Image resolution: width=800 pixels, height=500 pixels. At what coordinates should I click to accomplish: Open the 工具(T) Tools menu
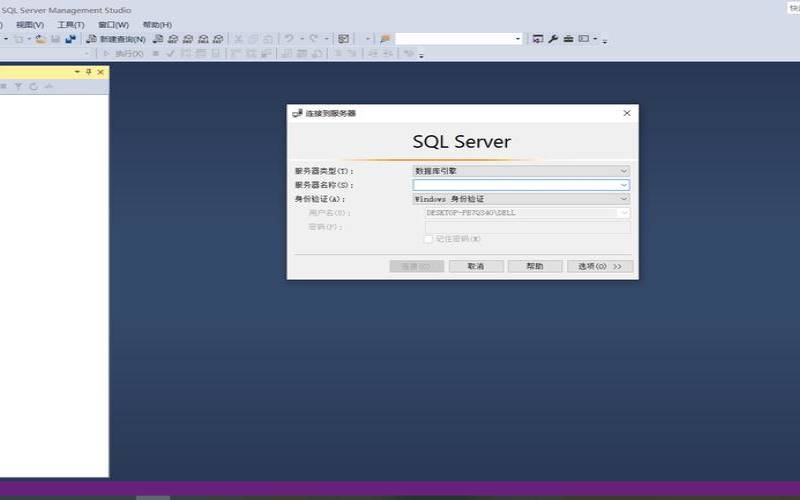pyautogui.click(x=71, y=24)
